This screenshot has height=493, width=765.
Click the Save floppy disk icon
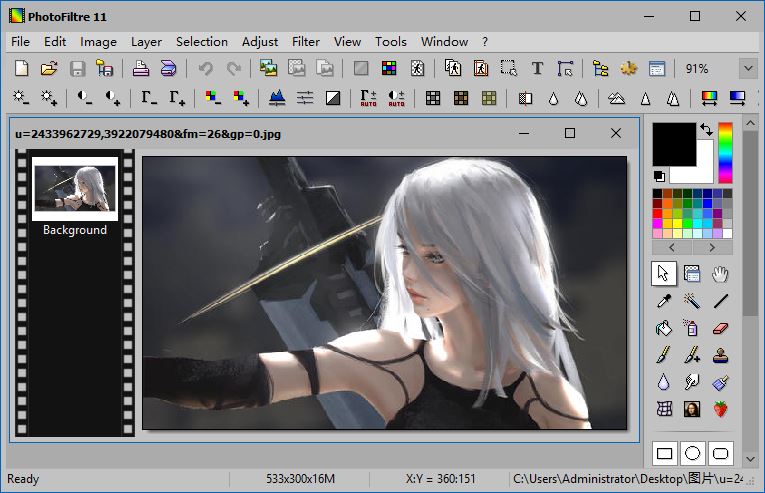77,68
